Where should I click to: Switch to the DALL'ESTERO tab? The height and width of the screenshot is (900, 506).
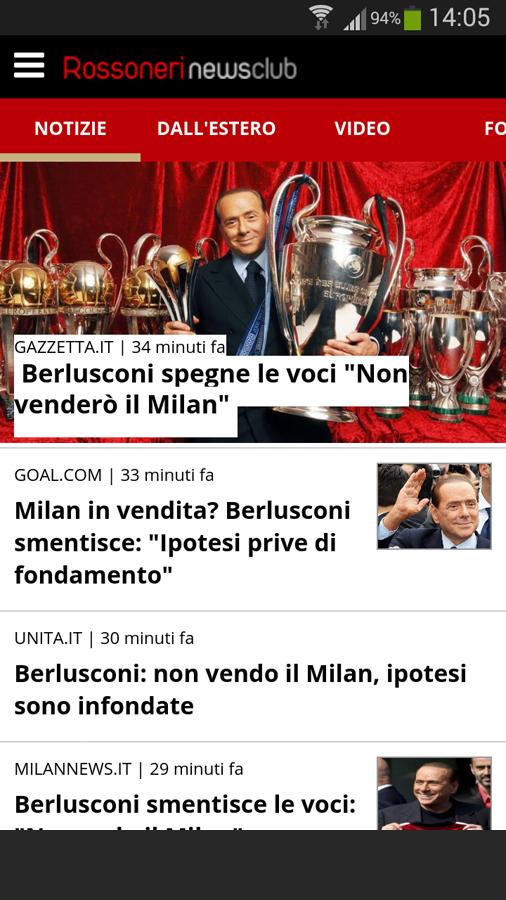coord(216,129)
